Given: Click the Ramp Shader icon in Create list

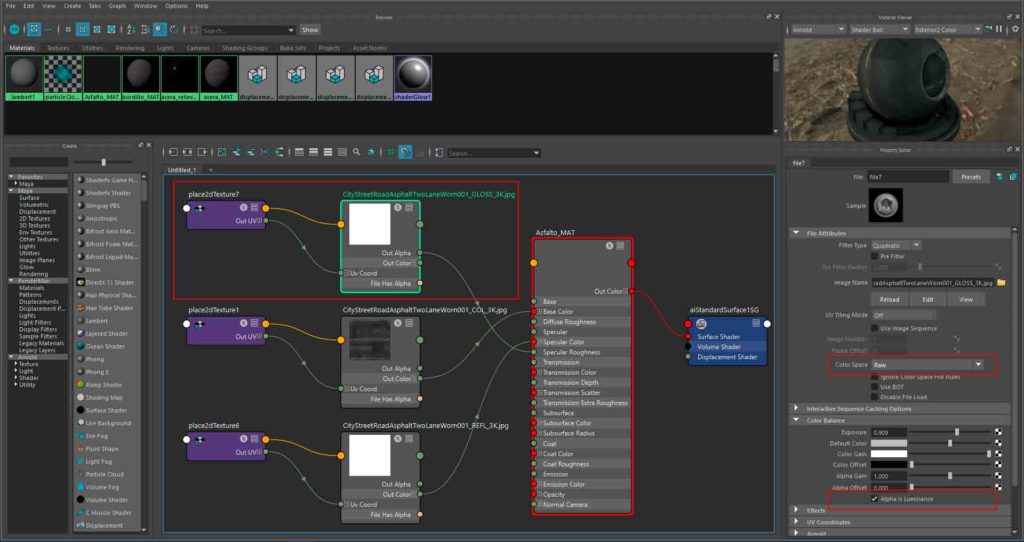Looking at the screenshot, I should pyautogui.click(x=79, y=384).
